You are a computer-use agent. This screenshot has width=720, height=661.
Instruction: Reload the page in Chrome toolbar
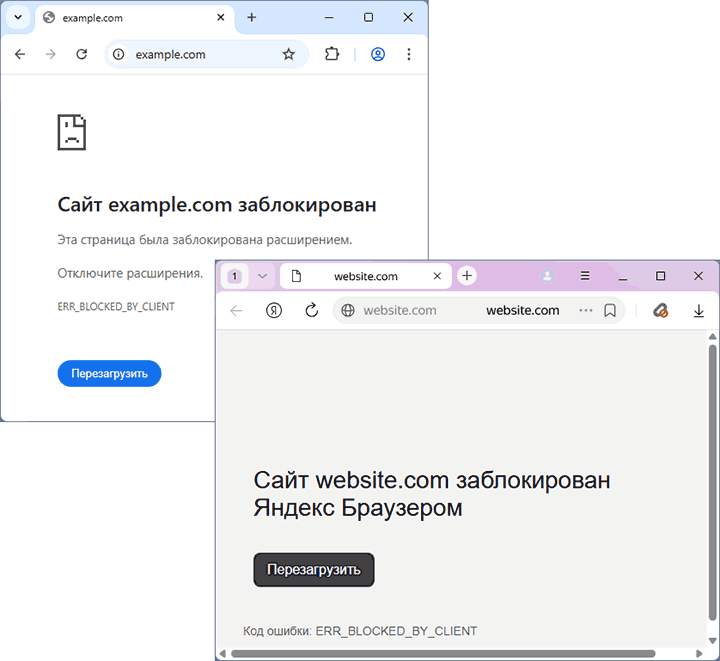click(x=82, y=54)
